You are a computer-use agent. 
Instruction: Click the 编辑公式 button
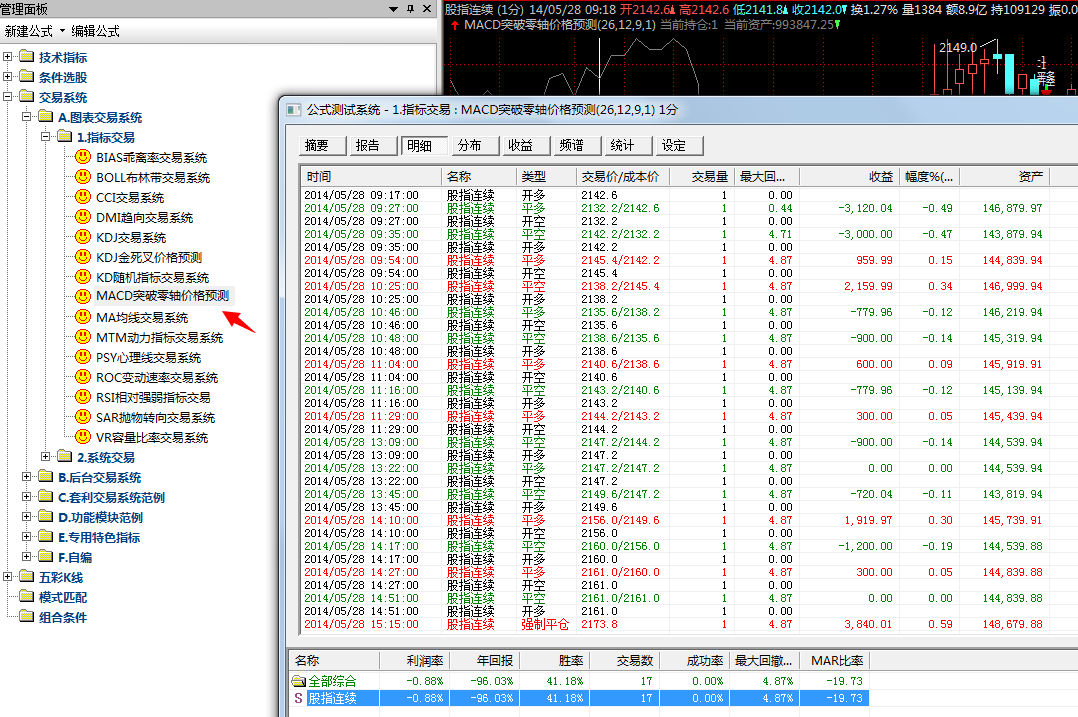[x=95, y=31]
